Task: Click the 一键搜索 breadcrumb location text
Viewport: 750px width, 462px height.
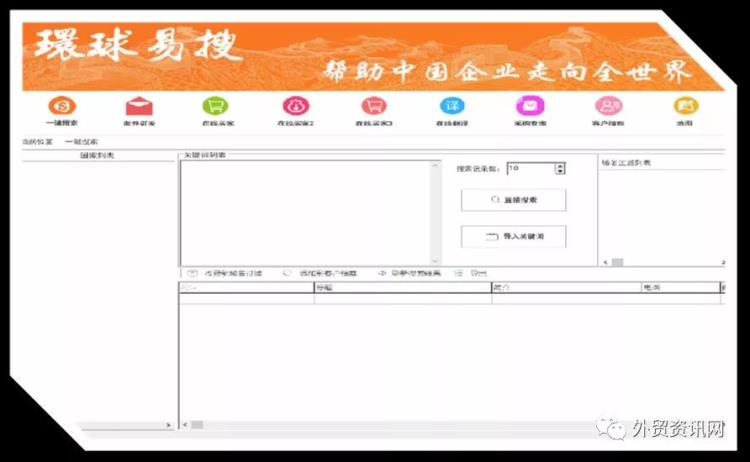Action: point(82,142)
